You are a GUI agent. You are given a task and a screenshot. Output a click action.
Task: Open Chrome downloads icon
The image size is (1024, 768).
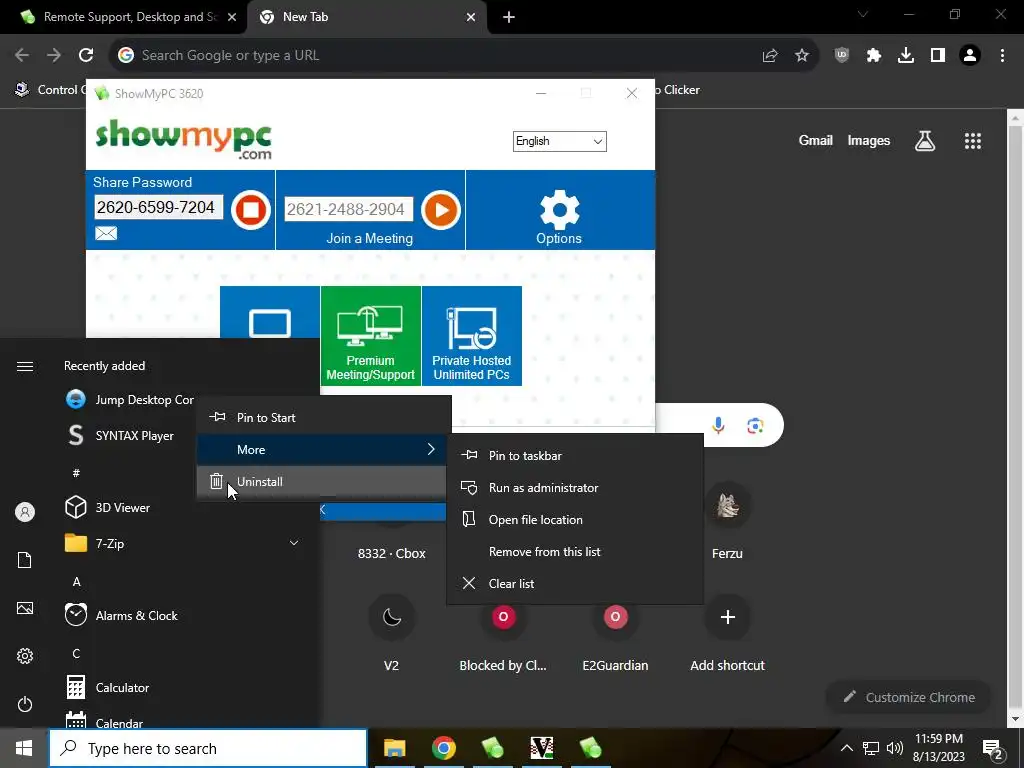906,56
